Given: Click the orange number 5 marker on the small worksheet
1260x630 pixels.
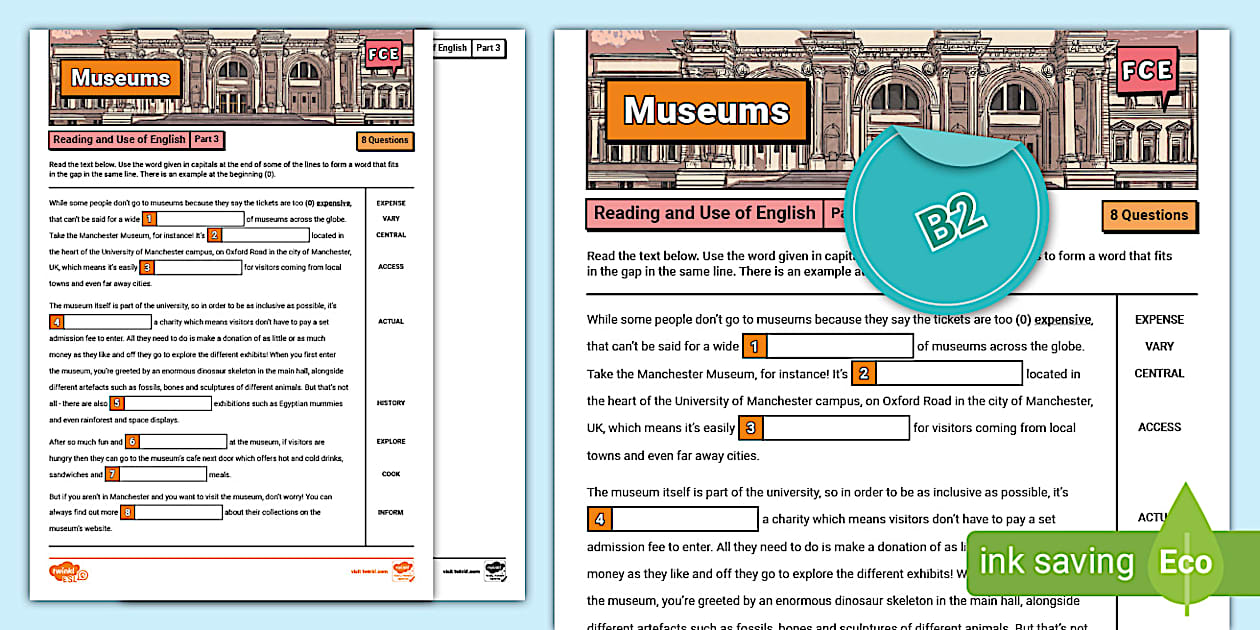Looking at the screenshot, I should (x=117, y=403).
